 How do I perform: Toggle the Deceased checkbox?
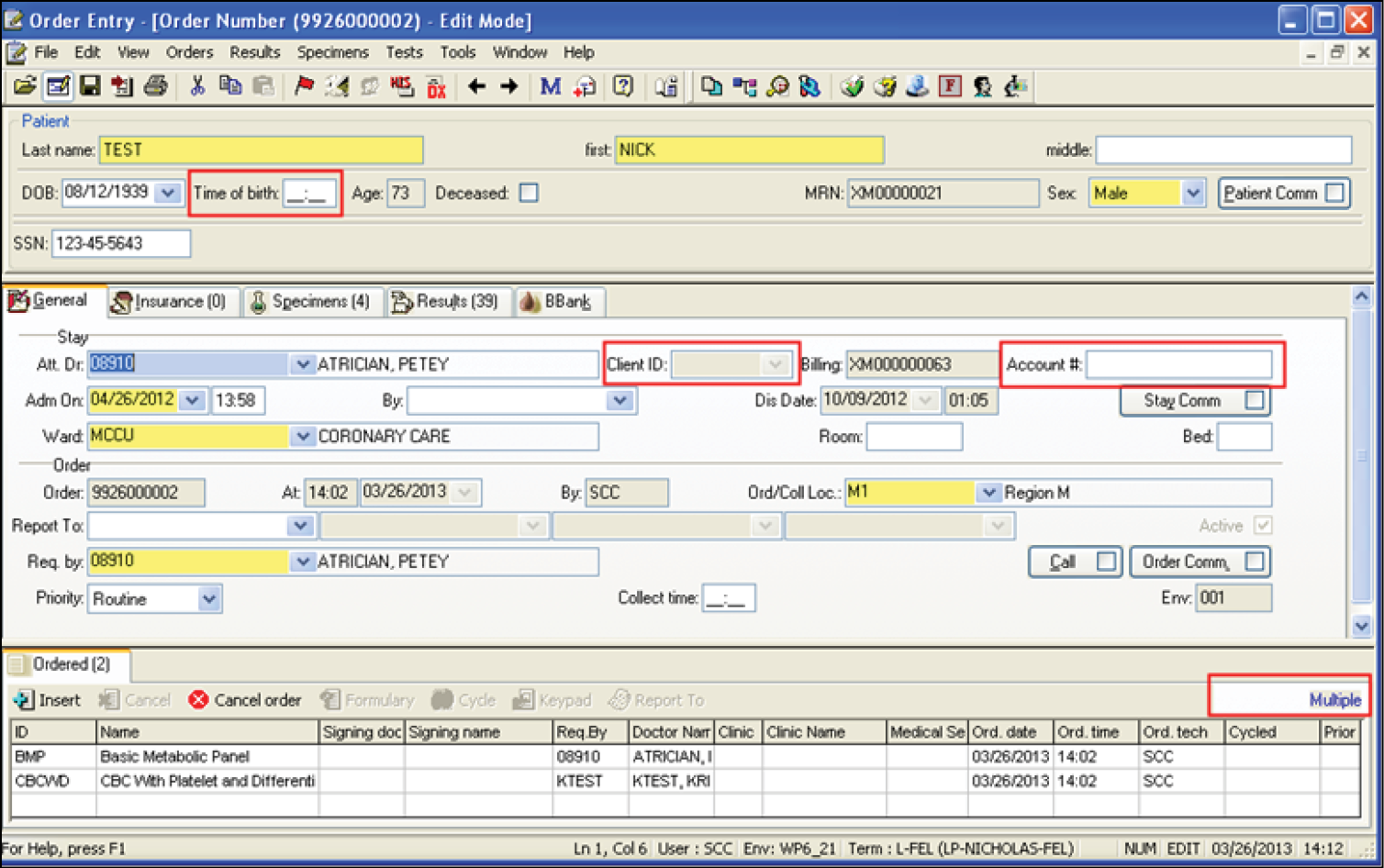[529, 193]
